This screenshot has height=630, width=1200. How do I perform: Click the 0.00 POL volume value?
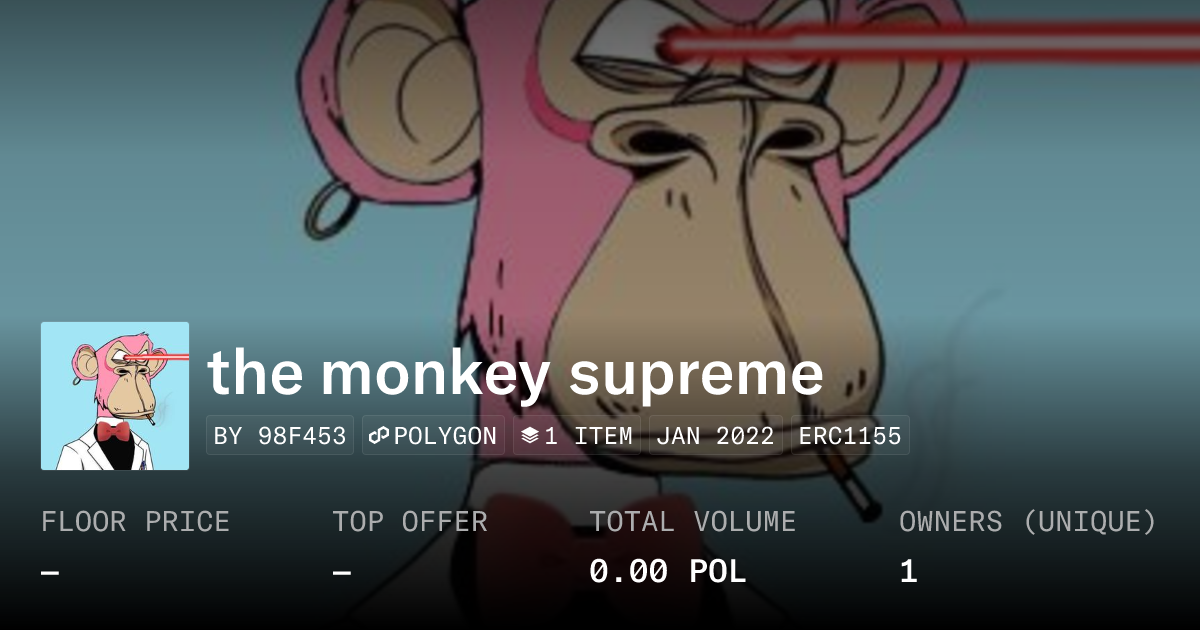point(668,572)
